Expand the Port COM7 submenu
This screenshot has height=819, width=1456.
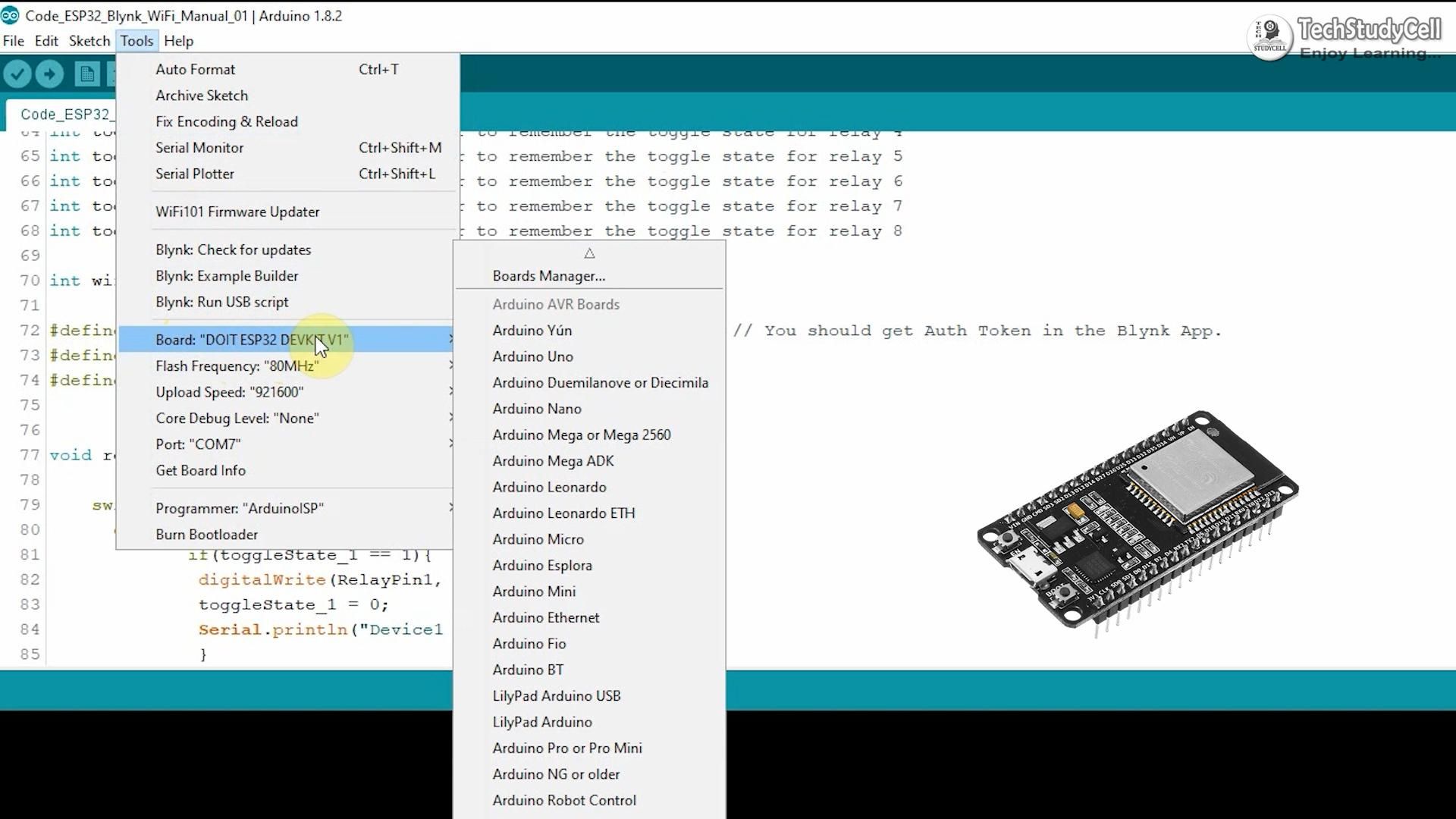click(199, 444)
